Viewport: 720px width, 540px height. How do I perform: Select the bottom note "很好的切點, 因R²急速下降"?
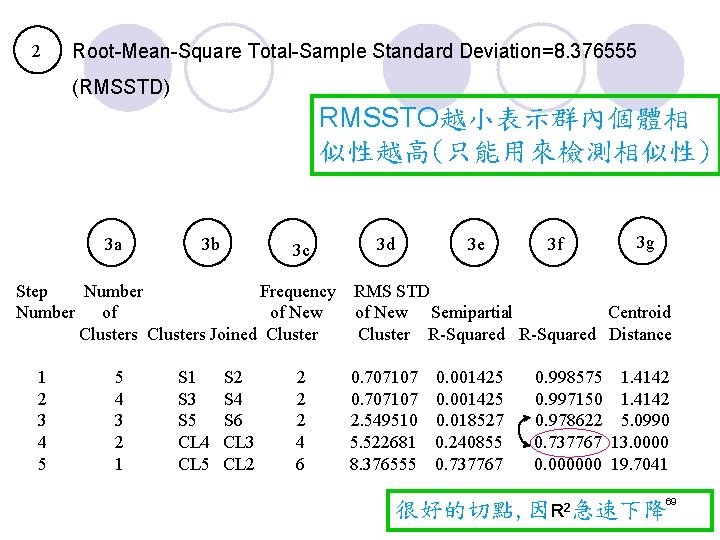point(550,510)
